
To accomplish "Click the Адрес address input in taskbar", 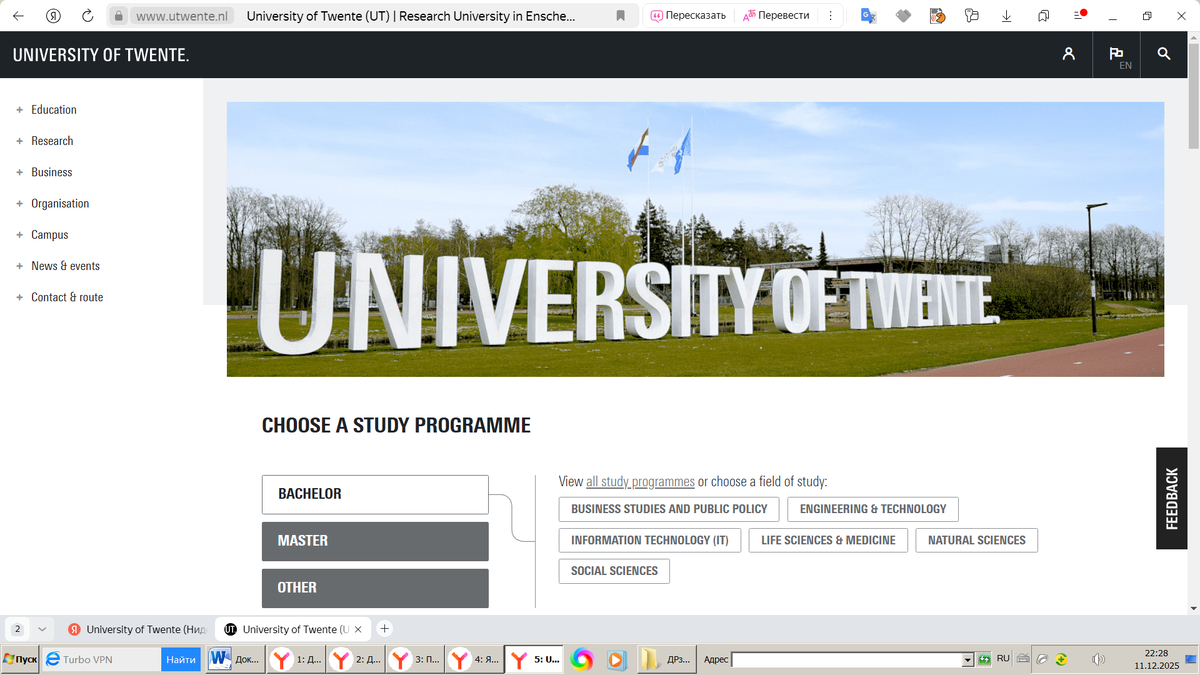I will click(847, 660).
